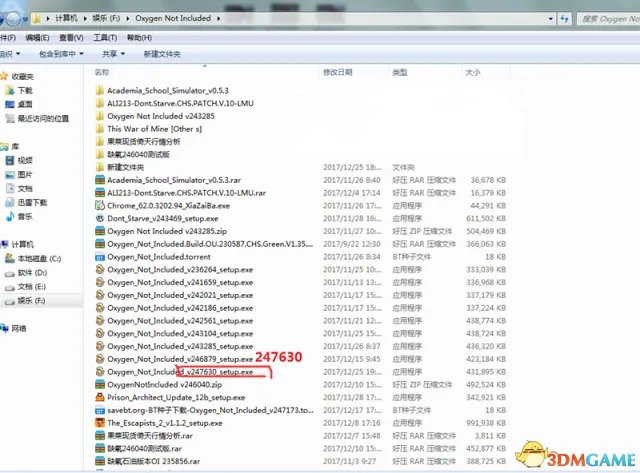The height and width of the screenshot is (473, 640).
Task: Expand the arrow after Oxygen Not Included breadcrumb
Action: click(x=218, y=18)
